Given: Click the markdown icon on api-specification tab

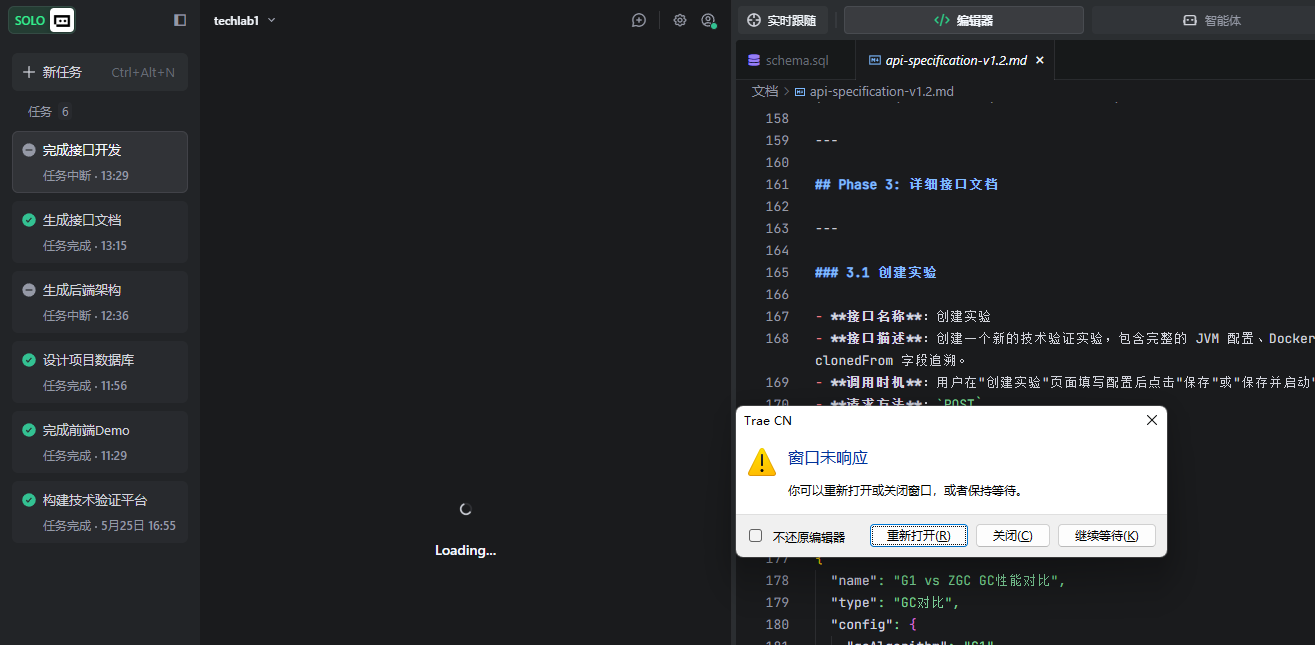Looking at the screenshot, I should point(875,60).
